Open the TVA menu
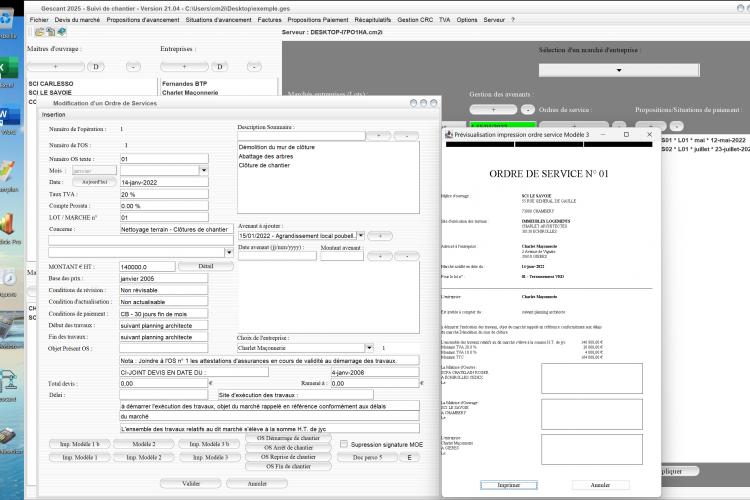The width and height of the screenshot is (750, 500). [x=444, y=20]
